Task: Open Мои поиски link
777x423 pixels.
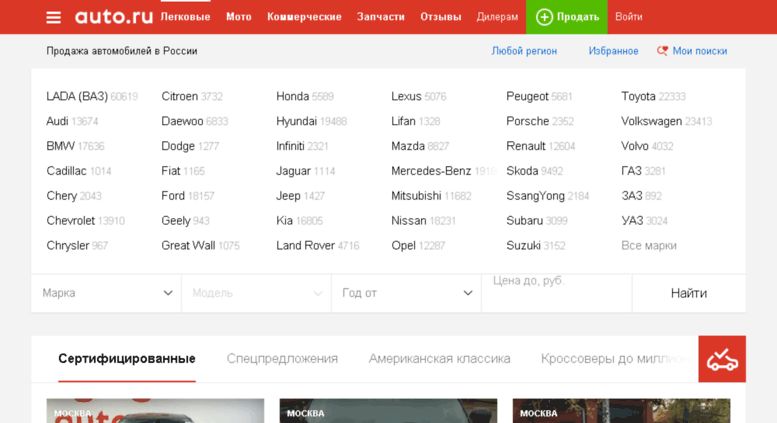Action: (x=700, y=51)
